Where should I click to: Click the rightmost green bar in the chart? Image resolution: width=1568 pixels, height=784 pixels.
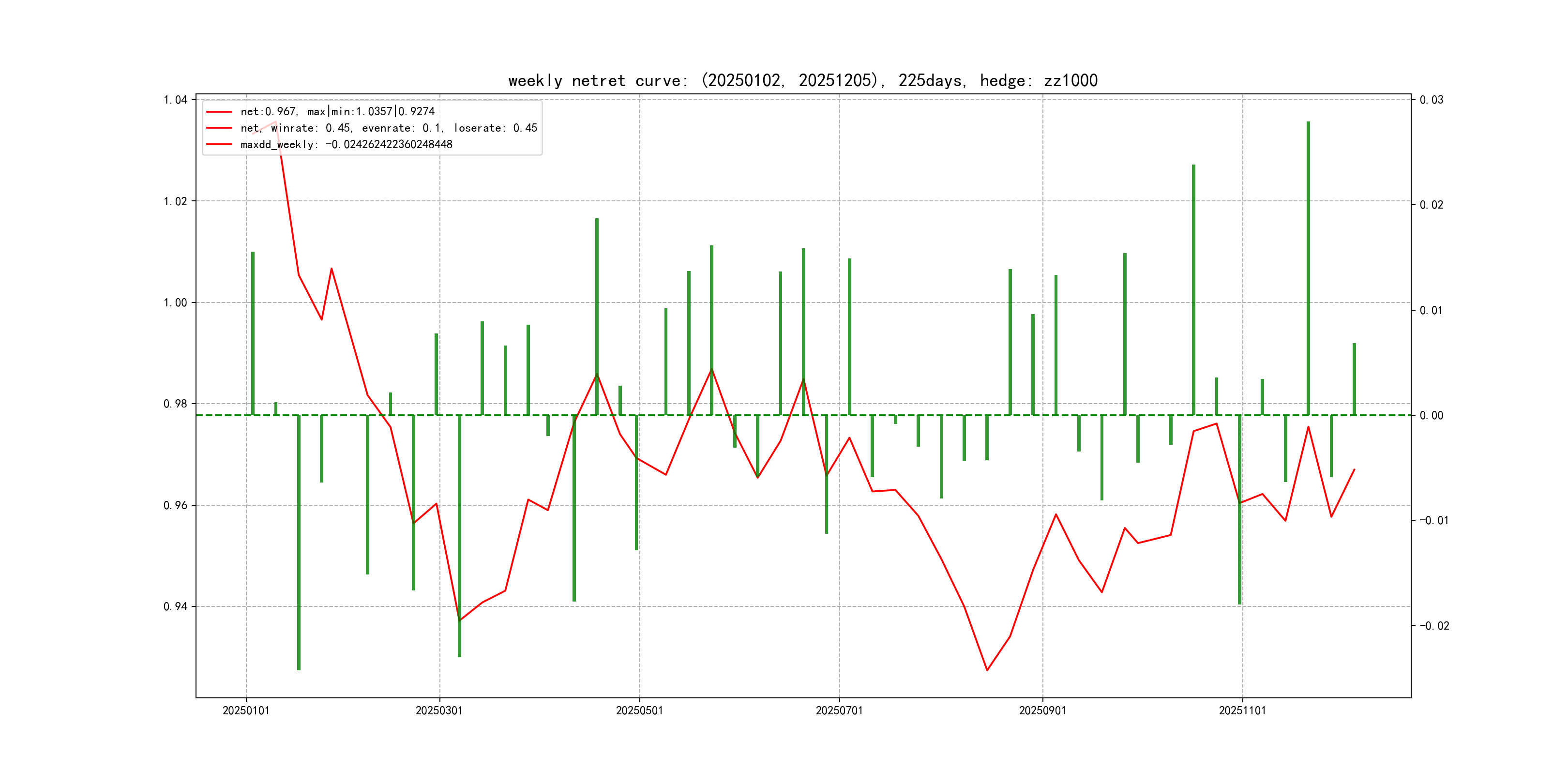click(1355, 379)
